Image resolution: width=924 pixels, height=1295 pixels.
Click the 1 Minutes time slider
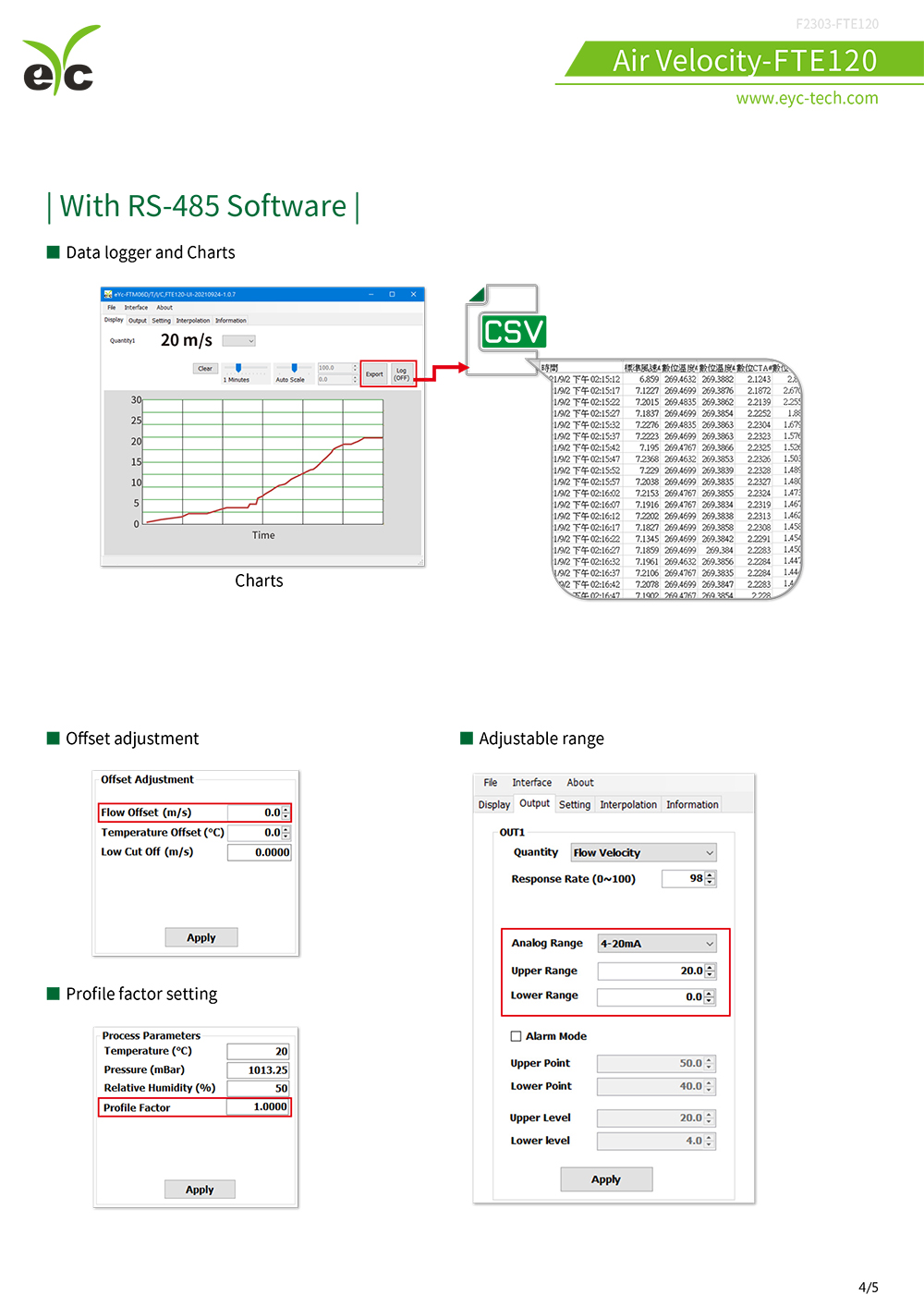coord(238,368)
